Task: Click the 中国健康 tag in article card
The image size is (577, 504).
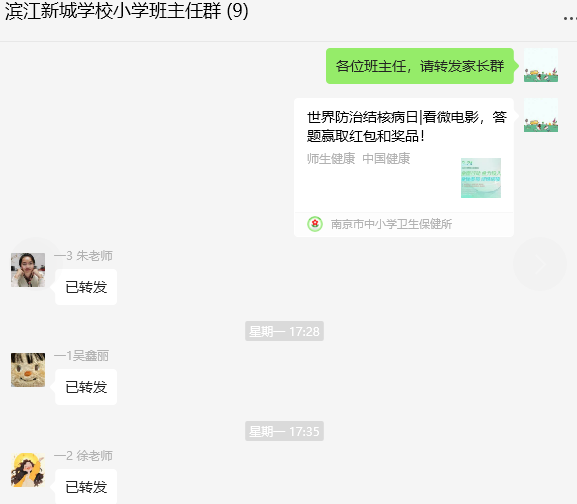Action: pyautogui.click(x=386, y=159)
